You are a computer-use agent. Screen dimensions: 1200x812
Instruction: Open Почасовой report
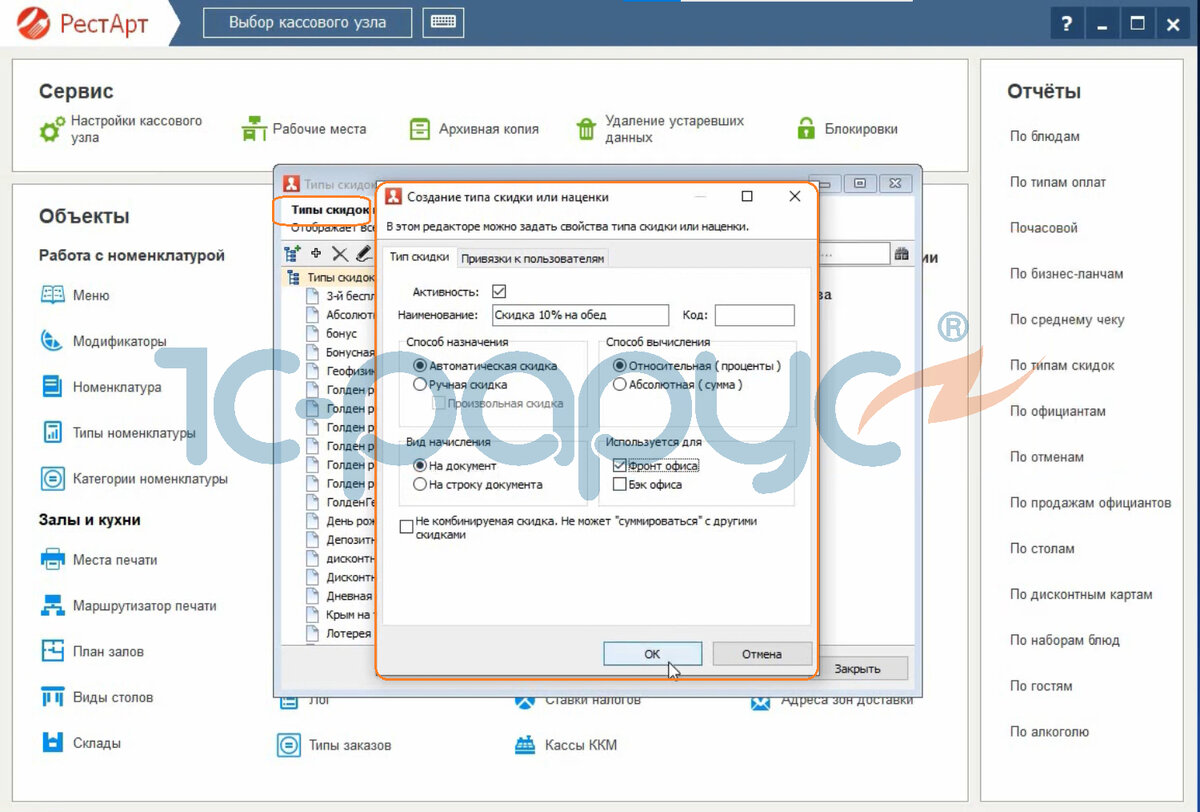coord(1043,228)
